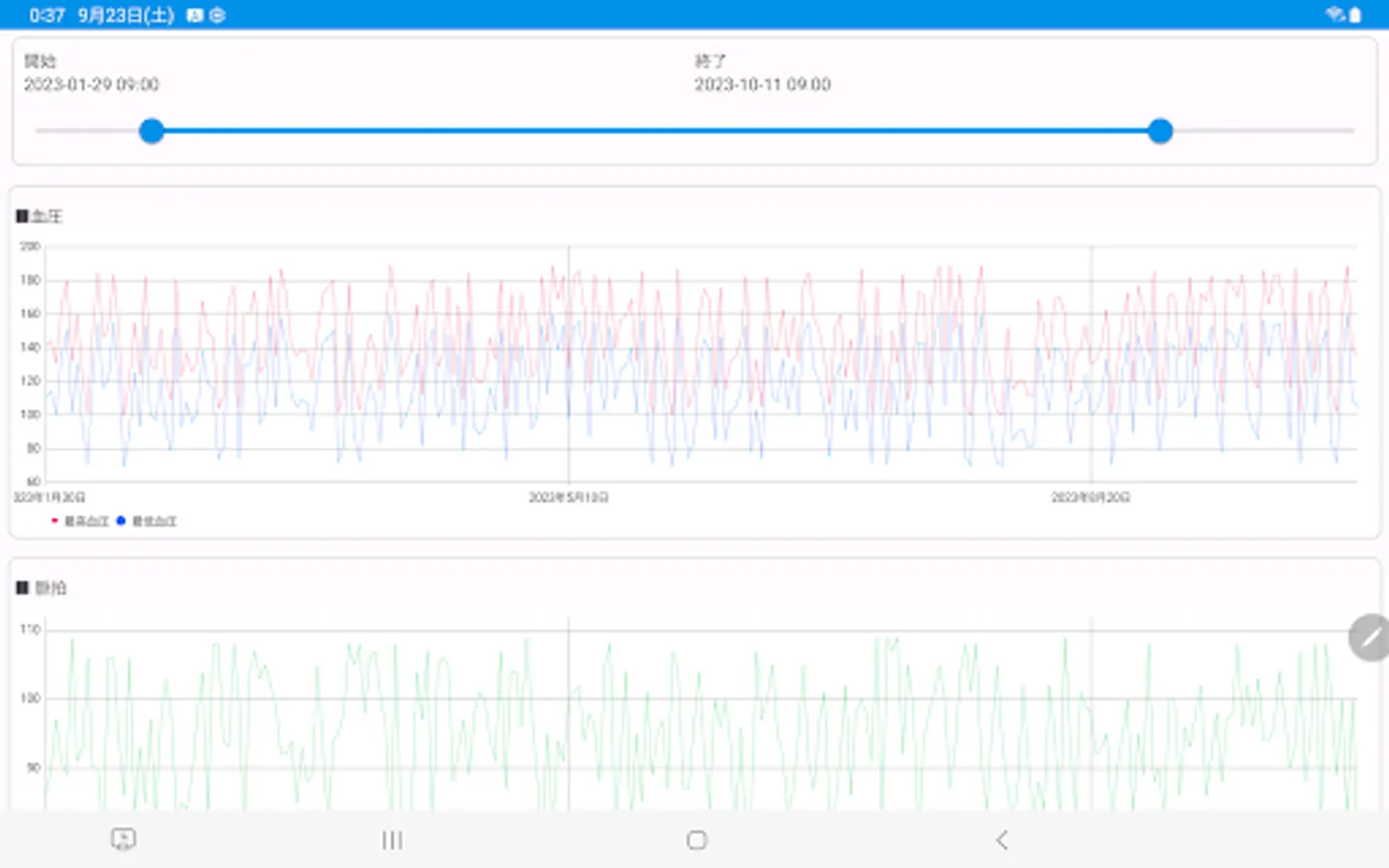The height and width of the screenshot is (868, 1389).
Task: Click the start date slider handle
Action: [x=151, y=131]
